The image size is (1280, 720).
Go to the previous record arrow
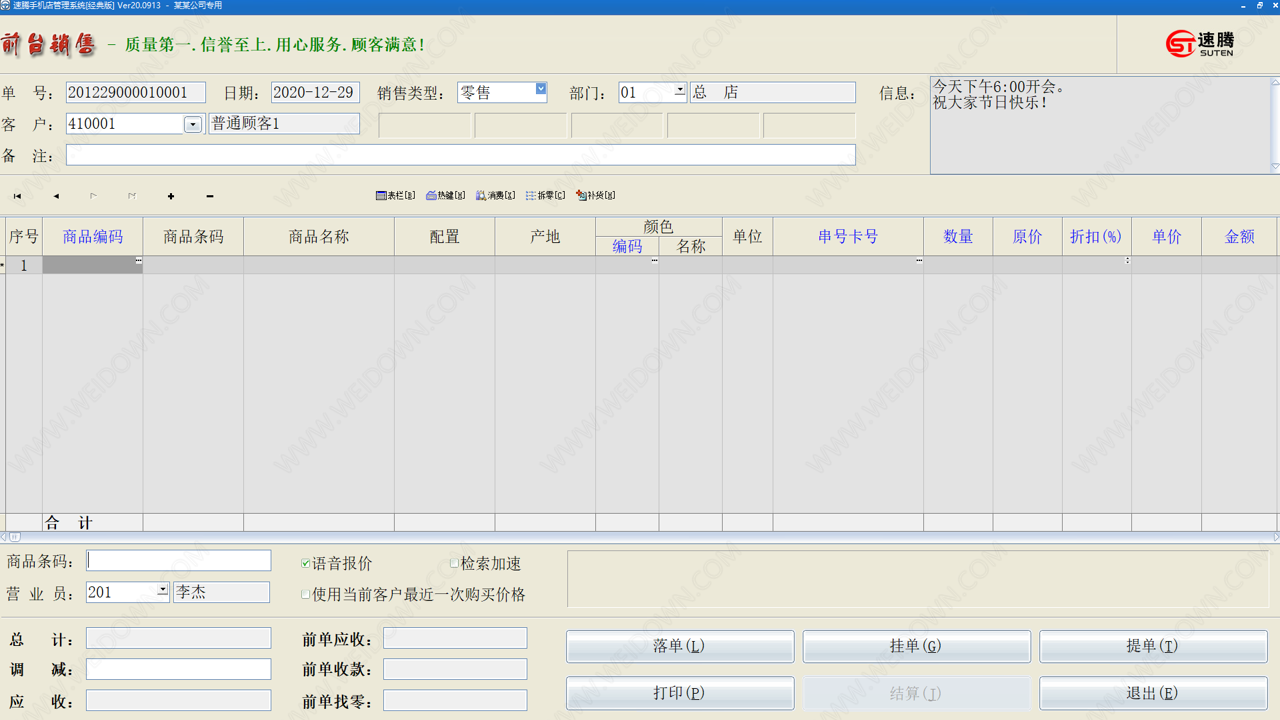pos(56,196)
